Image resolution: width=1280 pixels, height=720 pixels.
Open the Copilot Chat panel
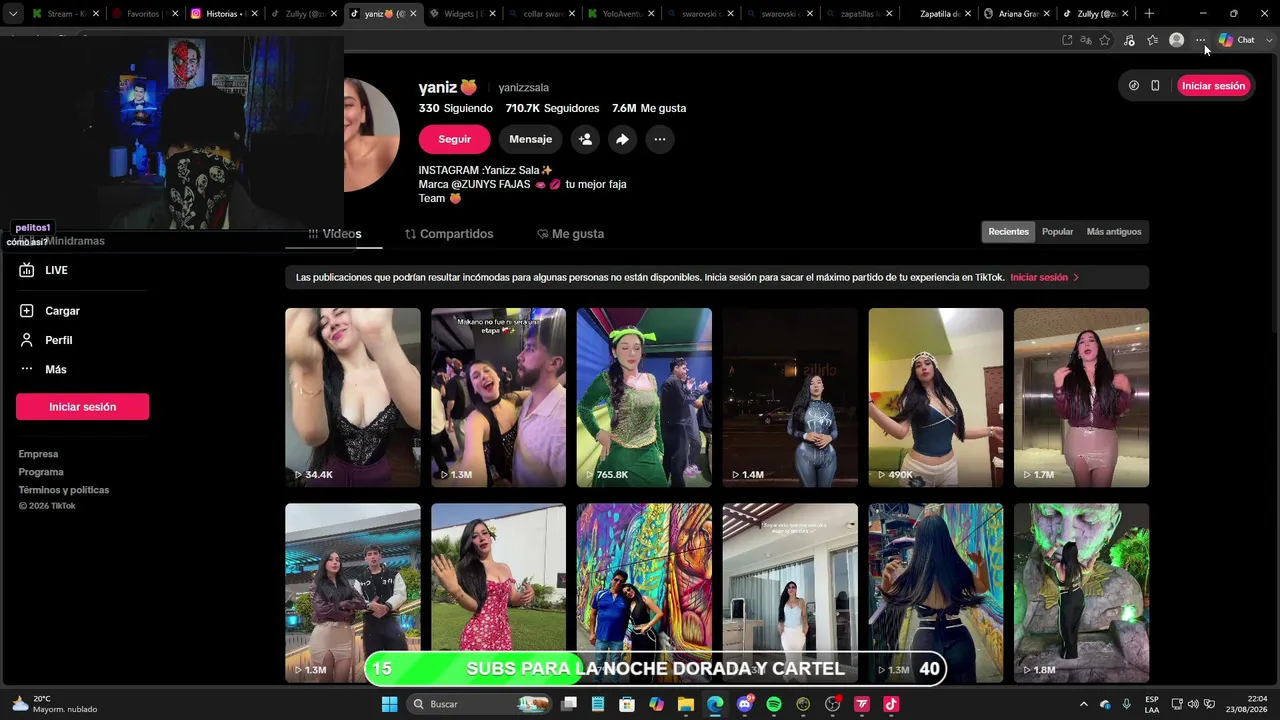(1237, 40)
